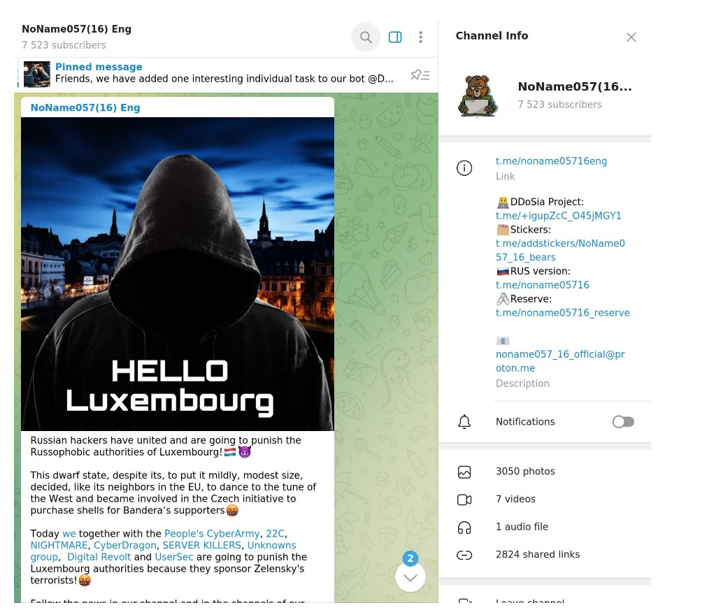Screen dimensions: 716x613
Task: Follow the t.me/noname05716_reserve link
Action: pos(563,313)
